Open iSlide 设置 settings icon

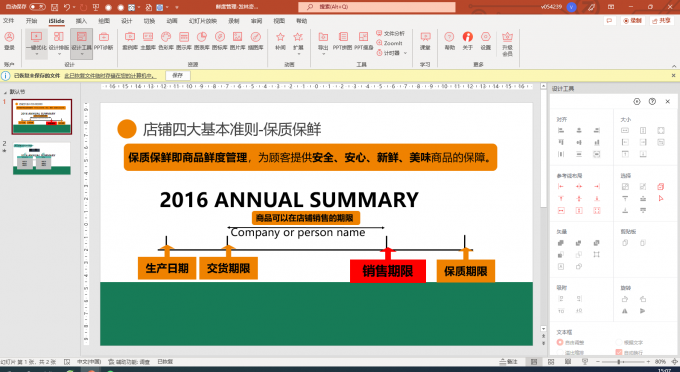pyautogui.click(x=486, y=41)
